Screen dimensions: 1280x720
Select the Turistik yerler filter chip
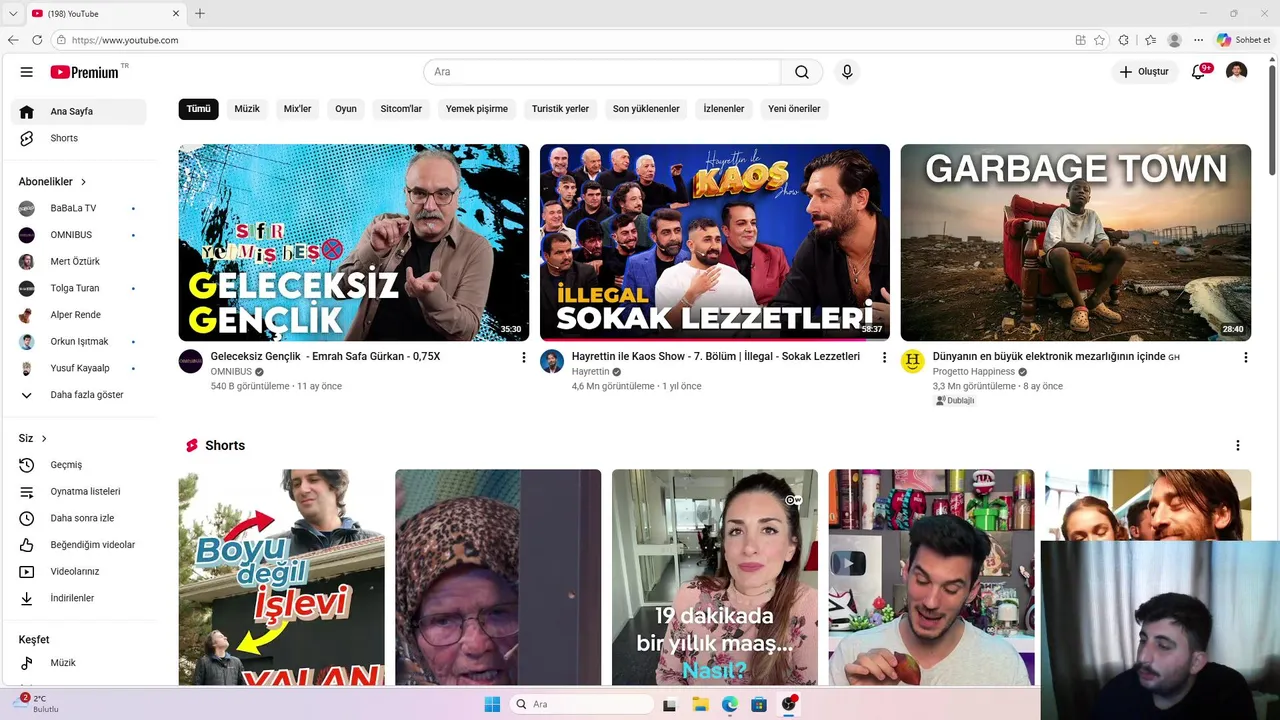[x=560, y=109]
